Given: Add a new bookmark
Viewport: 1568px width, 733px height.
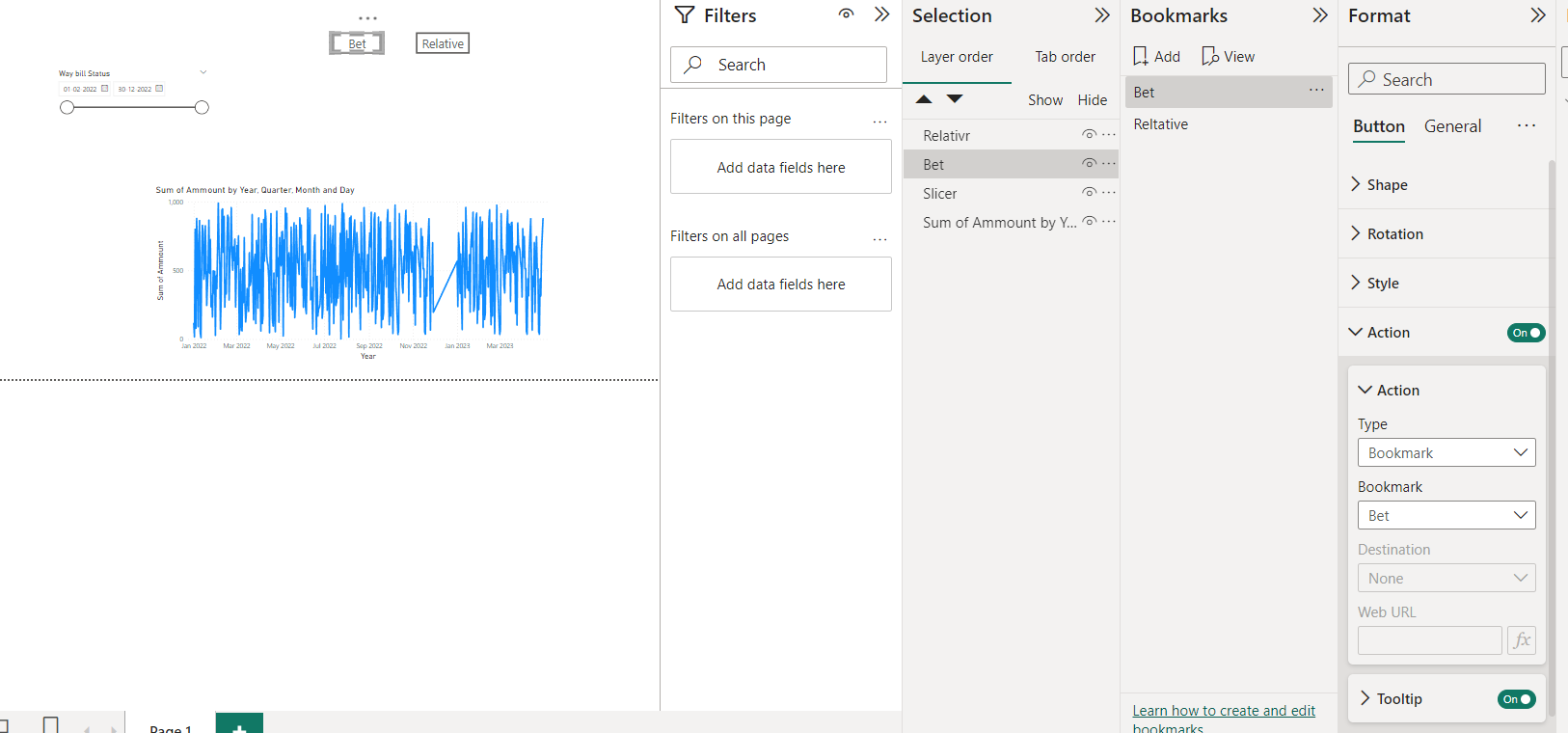Looking at the screenshot, I should tap(1156, 56).
